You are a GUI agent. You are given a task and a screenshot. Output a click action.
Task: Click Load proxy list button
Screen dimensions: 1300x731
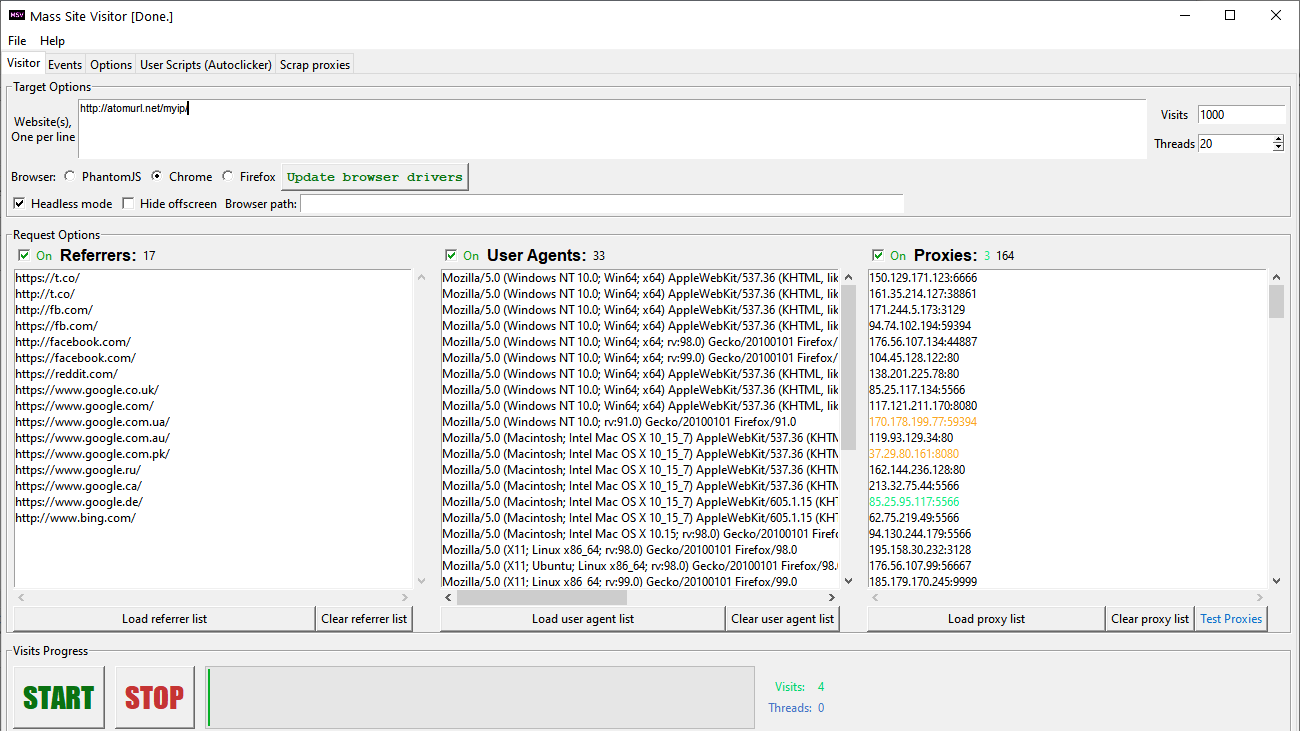tap(986, 619)
